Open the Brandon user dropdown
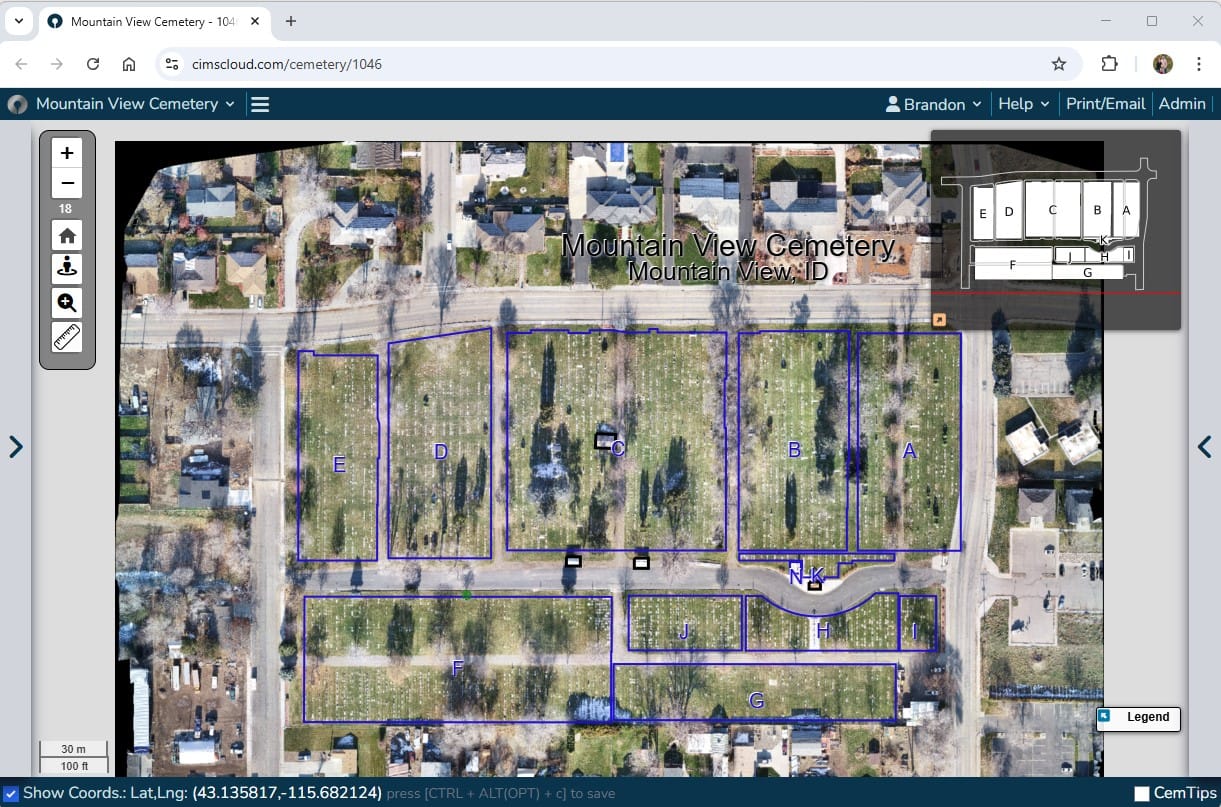The width and height of the screenshot is (1221, 807). (934, 104)
